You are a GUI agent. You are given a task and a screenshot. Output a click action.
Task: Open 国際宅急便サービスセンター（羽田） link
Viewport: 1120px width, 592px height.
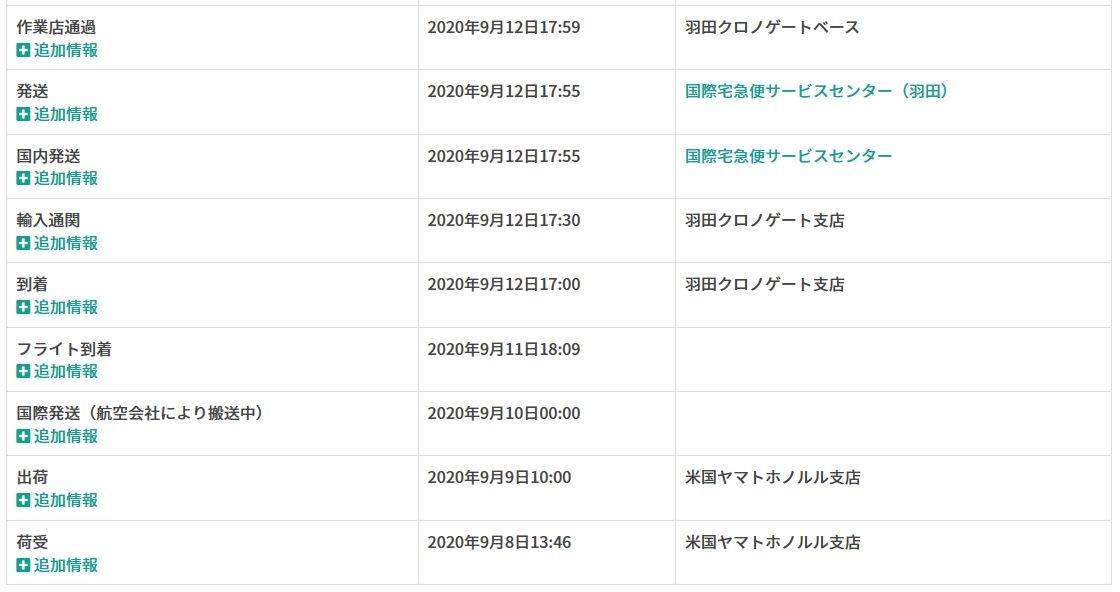click(x=816, y=91)
